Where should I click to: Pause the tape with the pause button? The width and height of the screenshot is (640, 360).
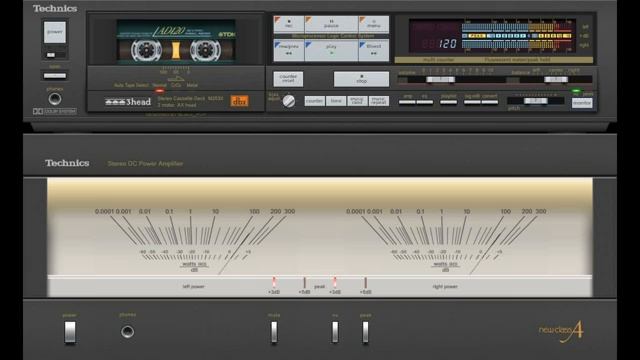pos(331,24)
